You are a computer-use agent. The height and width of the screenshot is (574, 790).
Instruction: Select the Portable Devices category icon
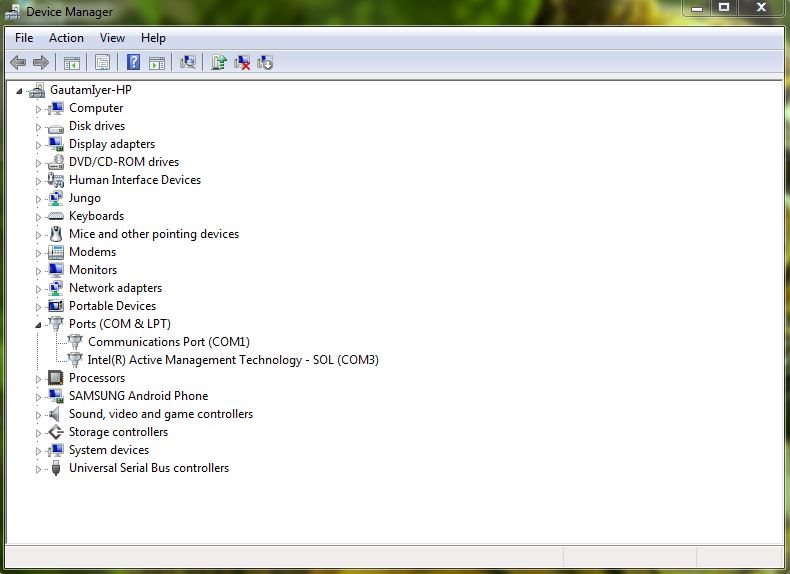[x=56, y=306]
